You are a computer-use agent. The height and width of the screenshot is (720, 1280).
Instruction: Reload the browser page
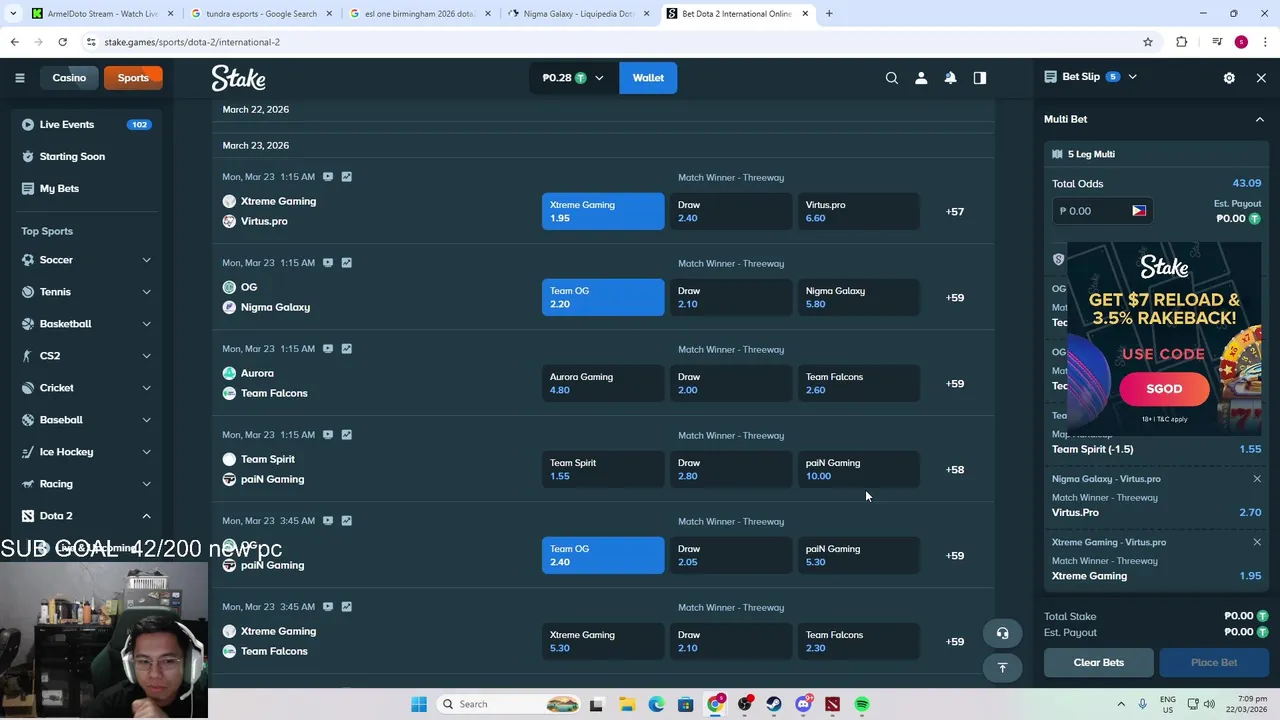tap(62, 42)
